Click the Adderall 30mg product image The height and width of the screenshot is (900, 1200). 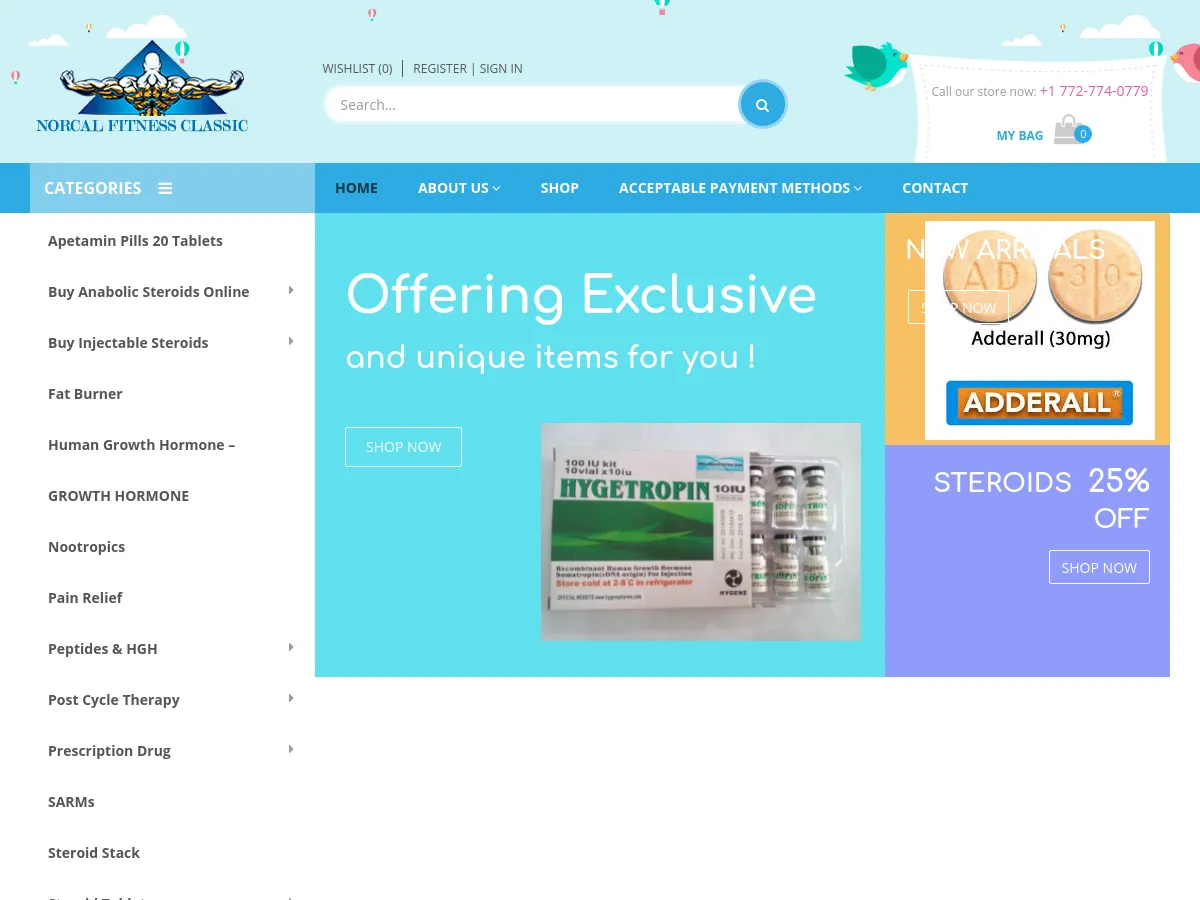click(1040, 331)
